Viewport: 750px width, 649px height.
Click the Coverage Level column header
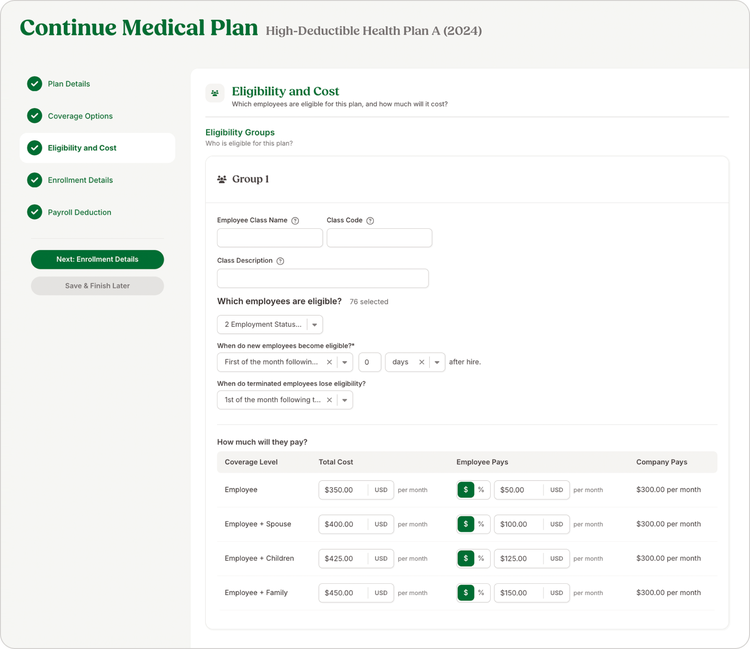point(251,462)
